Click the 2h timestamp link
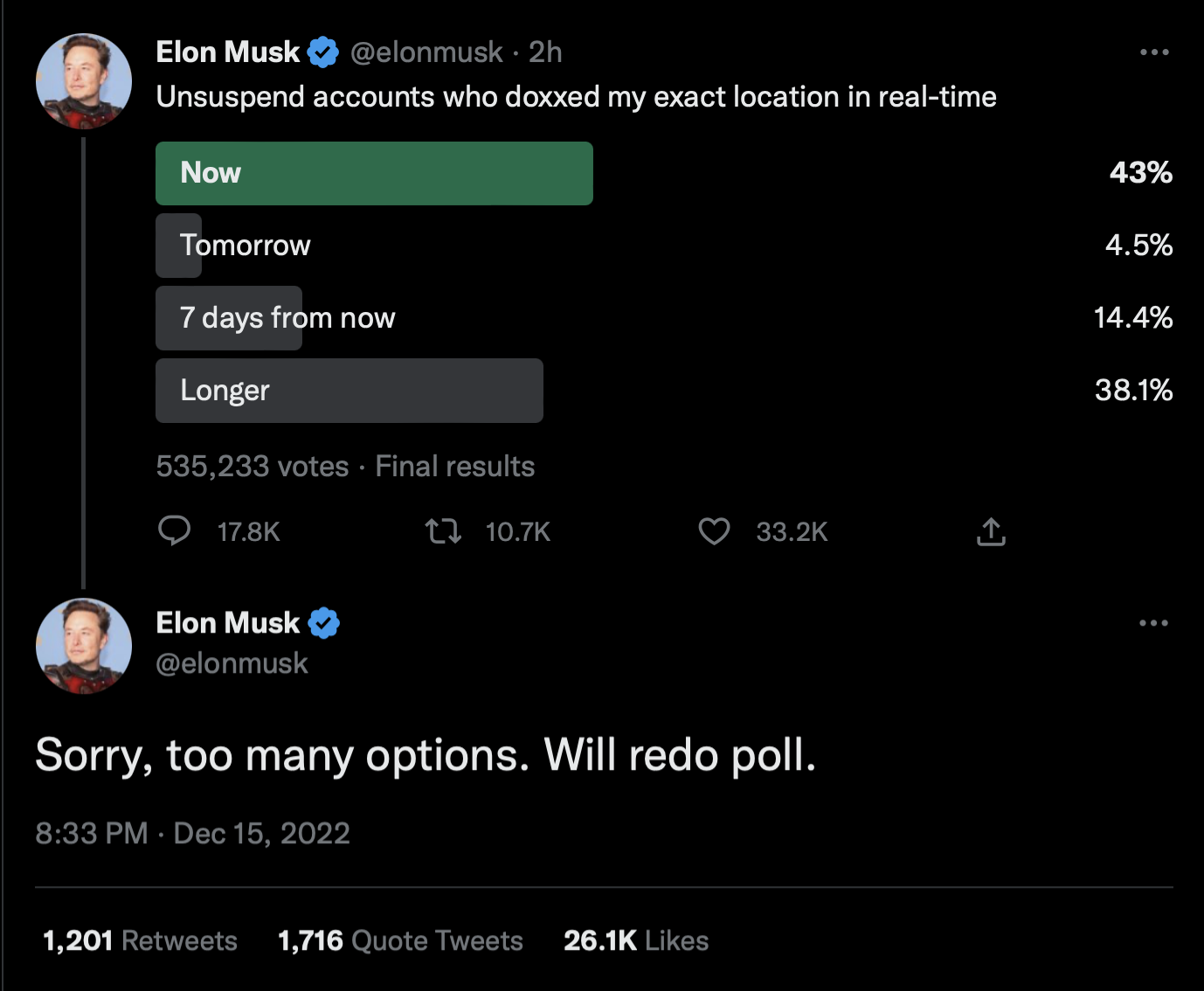Screen dimensions: 1204x991 pyautogui.click(x=545, y=52)
